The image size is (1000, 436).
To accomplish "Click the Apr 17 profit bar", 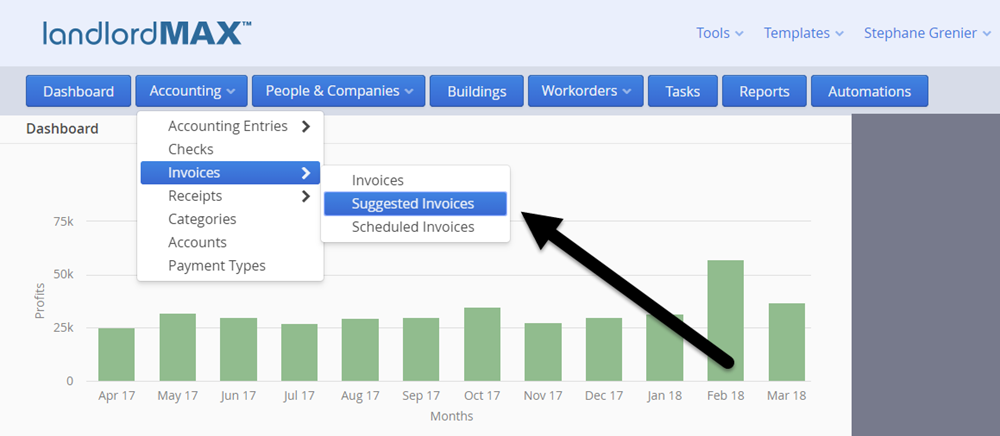I will (x=116, y=354).
